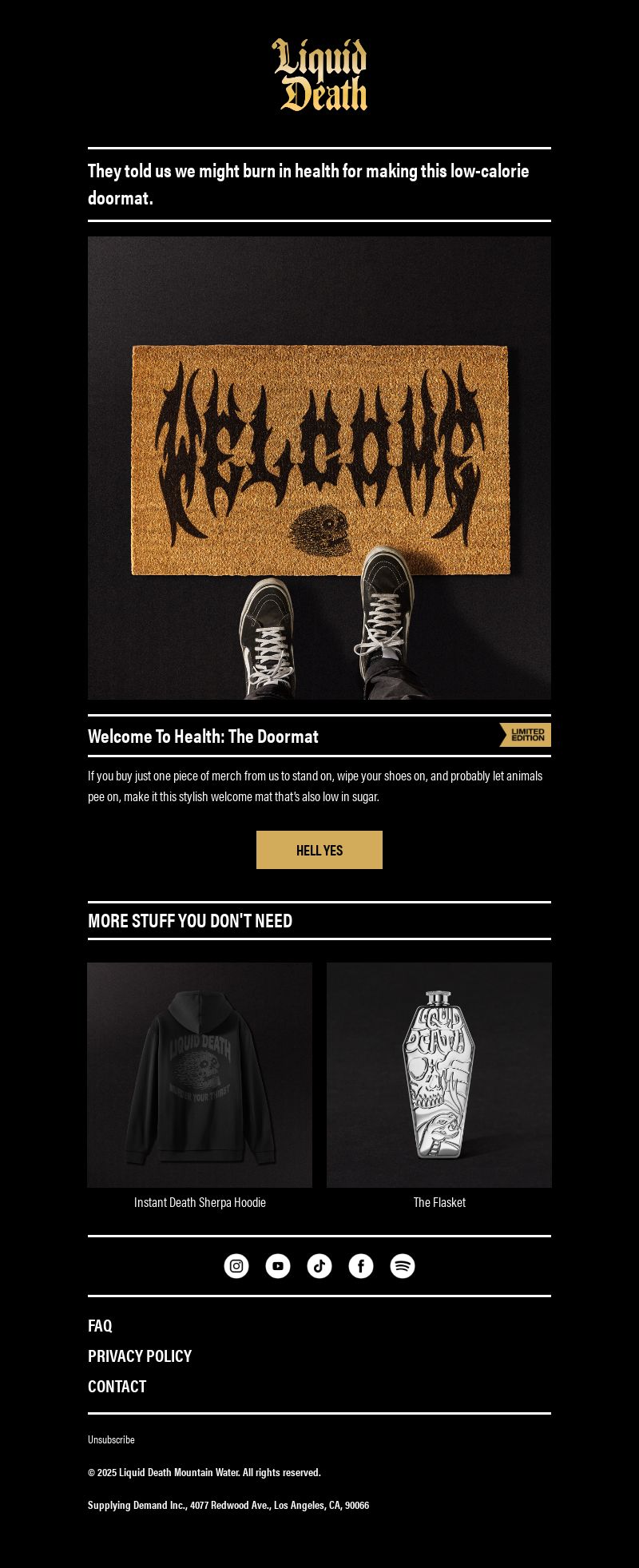The width and height of the screenshot is (639, 1568).
Task: Click the Limited Edition badge
Action: [x=525, y=735]
